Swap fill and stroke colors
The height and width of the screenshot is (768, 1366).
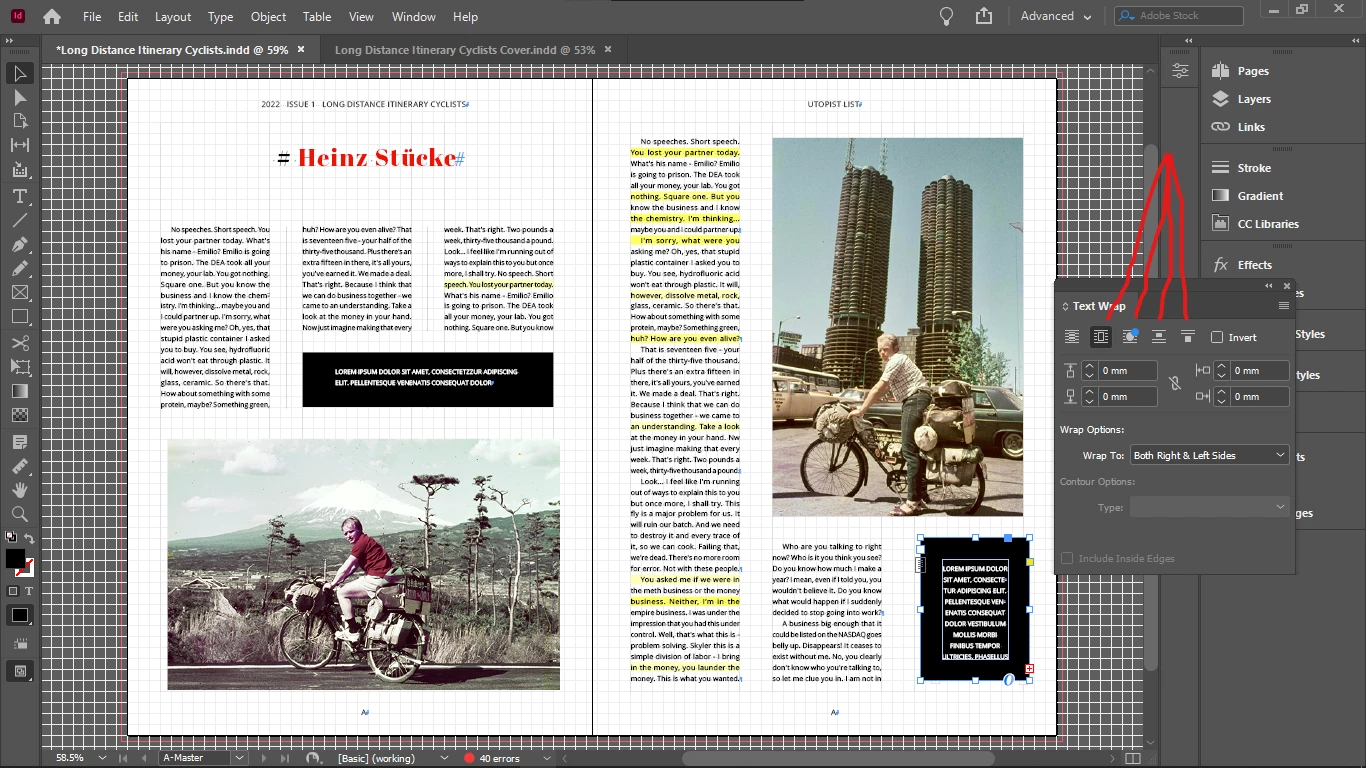click(x=29, y=539)
